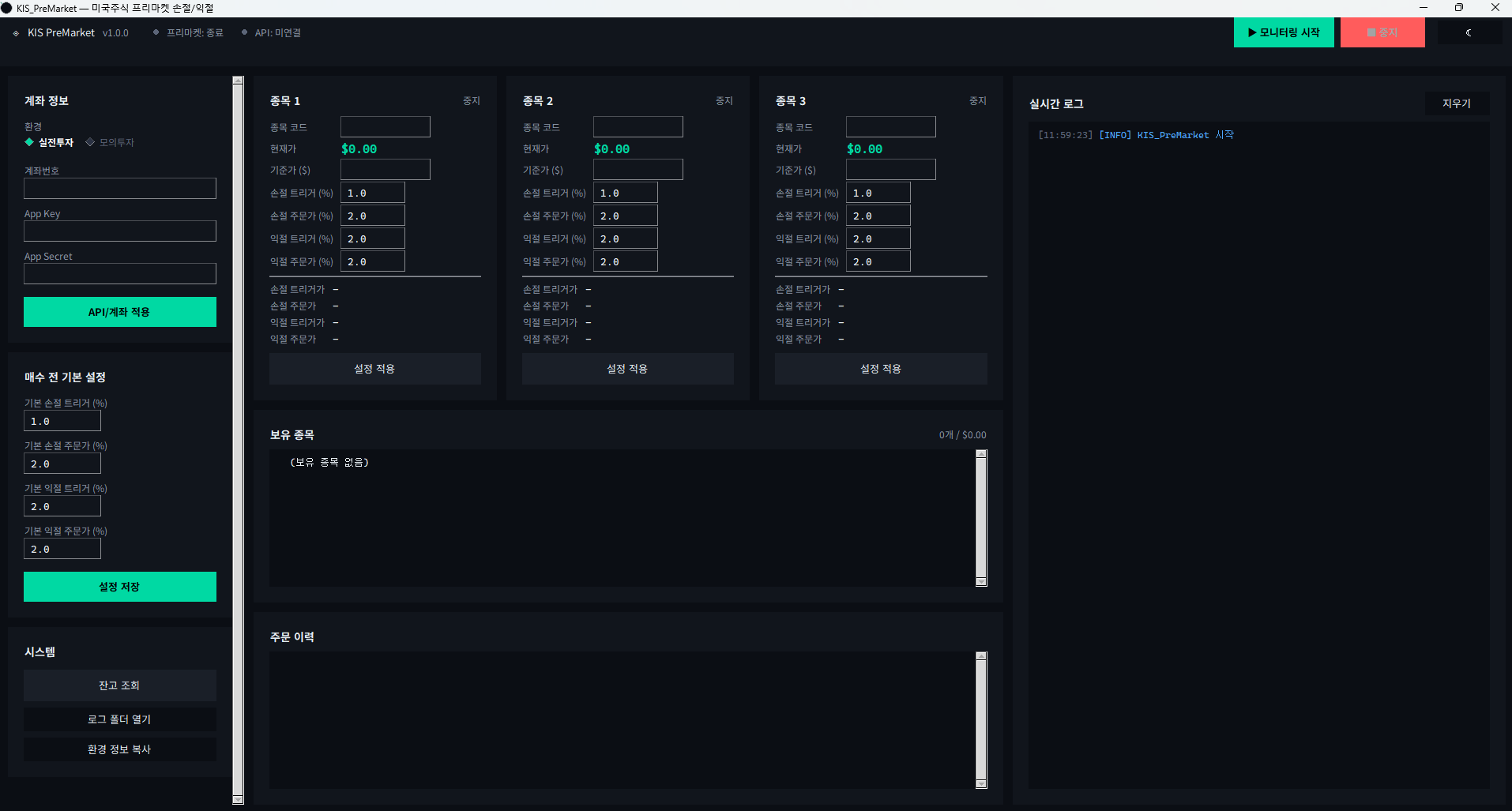Viewport: 1512px width, 811px height.
Task: Click 설정 적용 under 종목 2
Action: [628, 369]
